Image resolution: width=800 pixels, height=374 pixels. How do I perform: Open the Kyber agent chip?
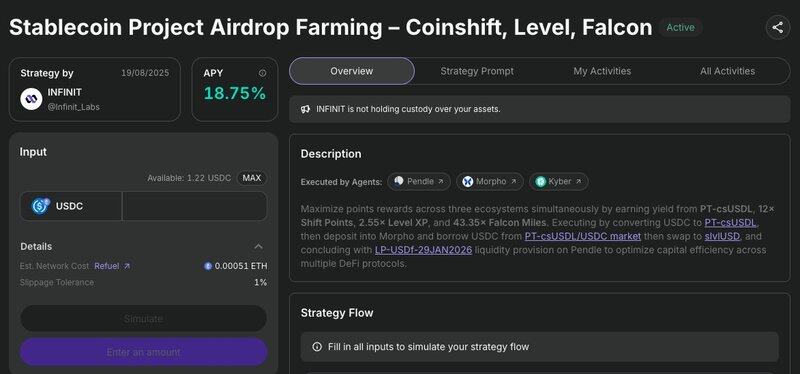558,182
